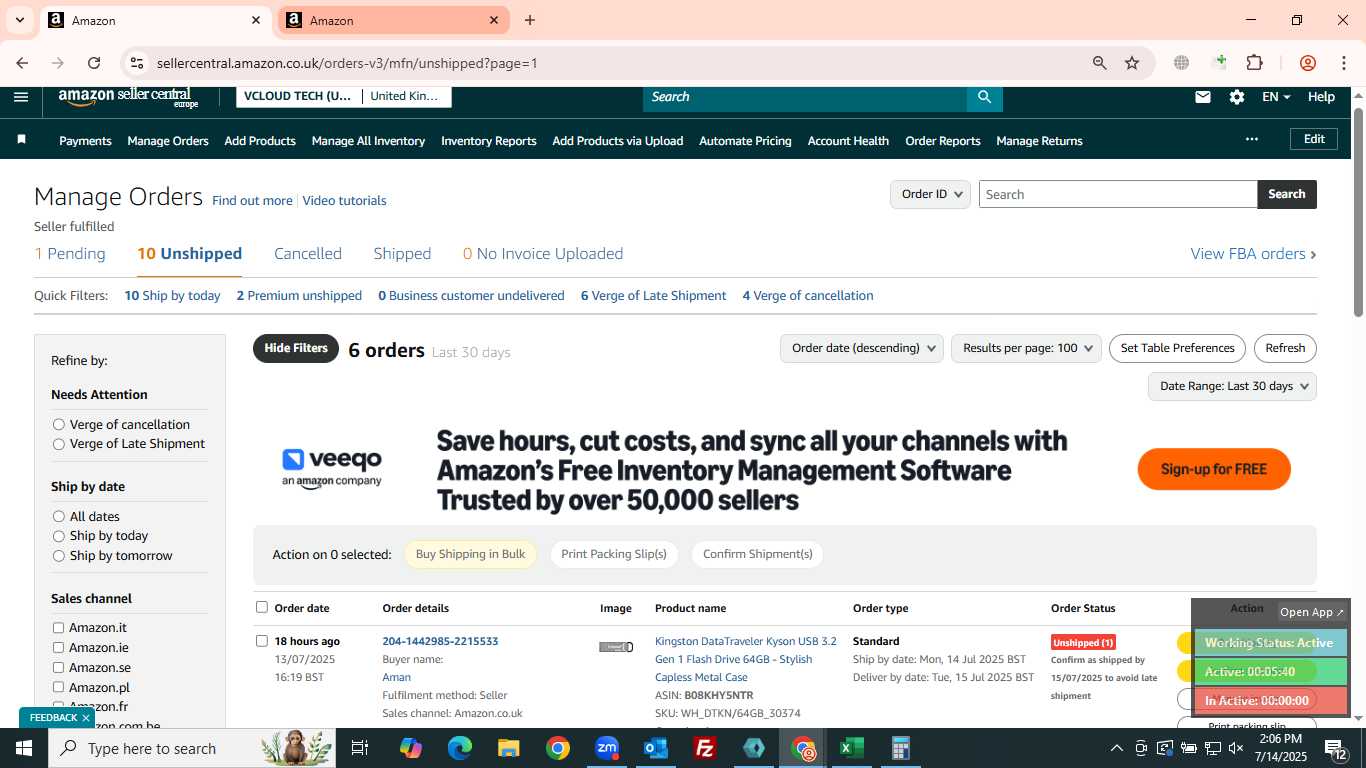
Task: Open the Order ID search type dropdown
Action: point(930,194)
